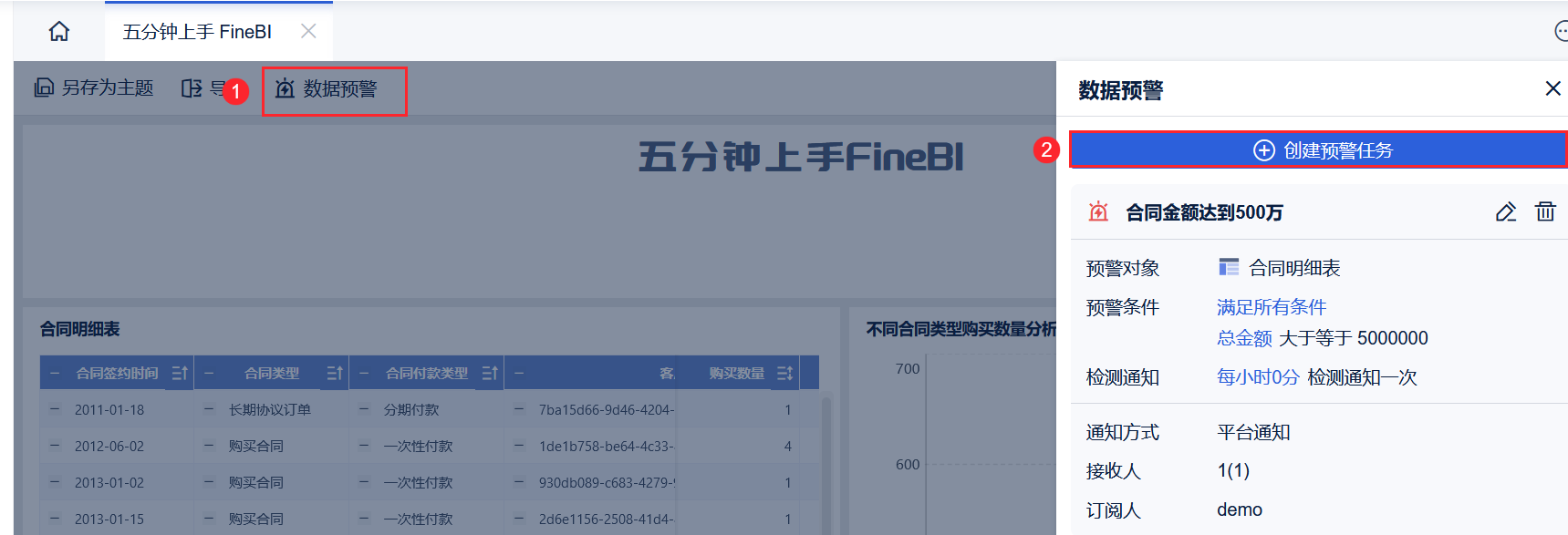This screenshot has height=535, width=1568.
Task: Collapse the minus beside 2012-06-02
Action: pyautogui.click(x=55, y=446)
